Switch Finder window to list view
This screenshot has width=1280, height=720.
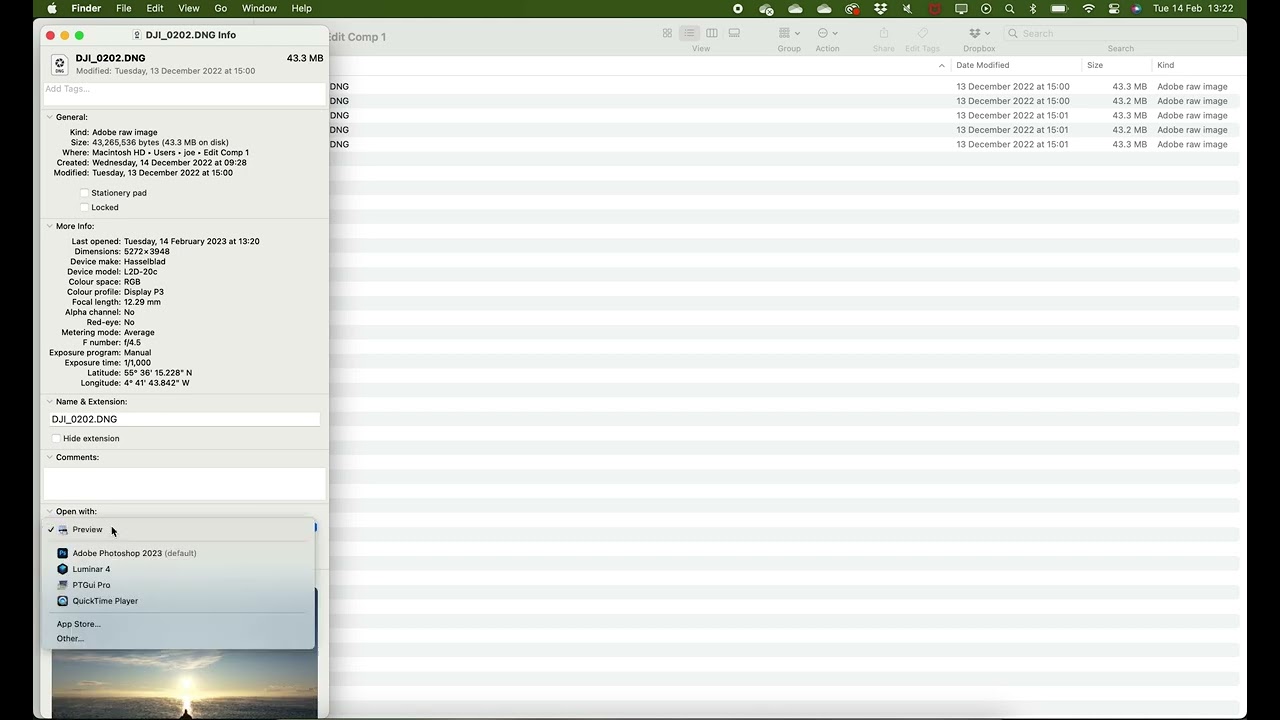coord(689,33)
